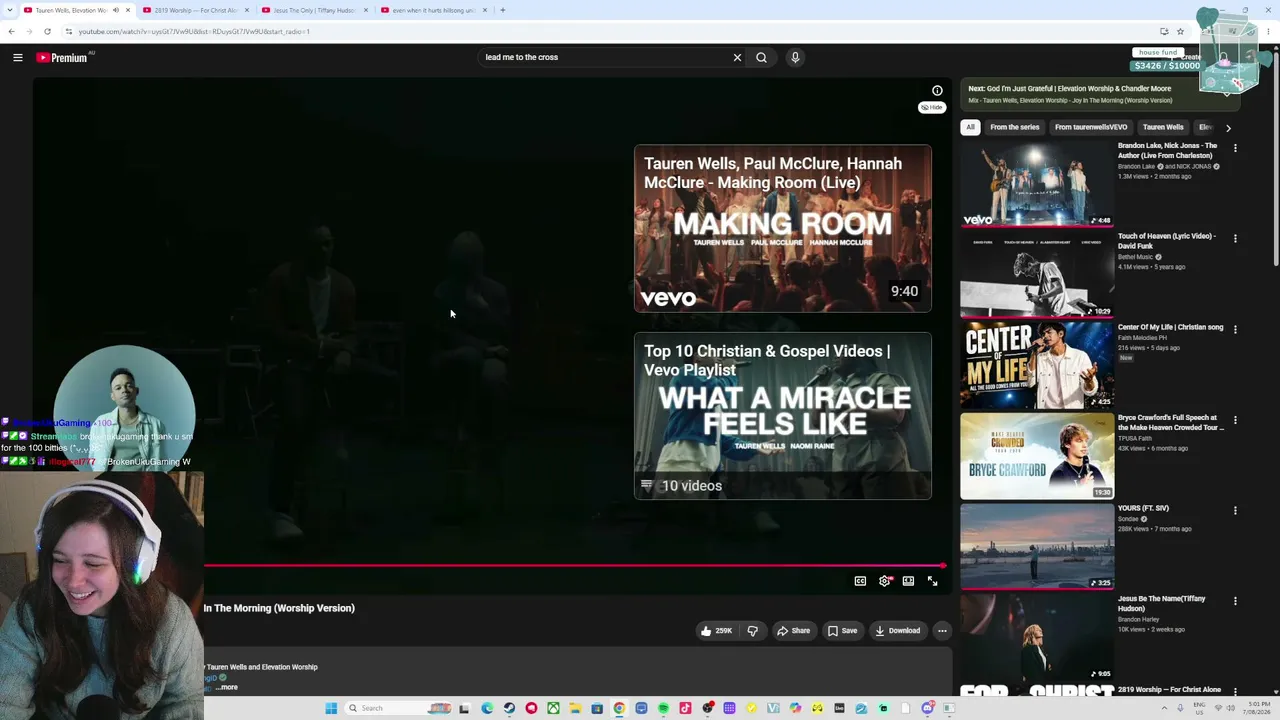The height and width of the screenshot is (720, 1280).
Task: Open Spotify from the taskbar
Action: pyautogui.click(x=663, y=708)
